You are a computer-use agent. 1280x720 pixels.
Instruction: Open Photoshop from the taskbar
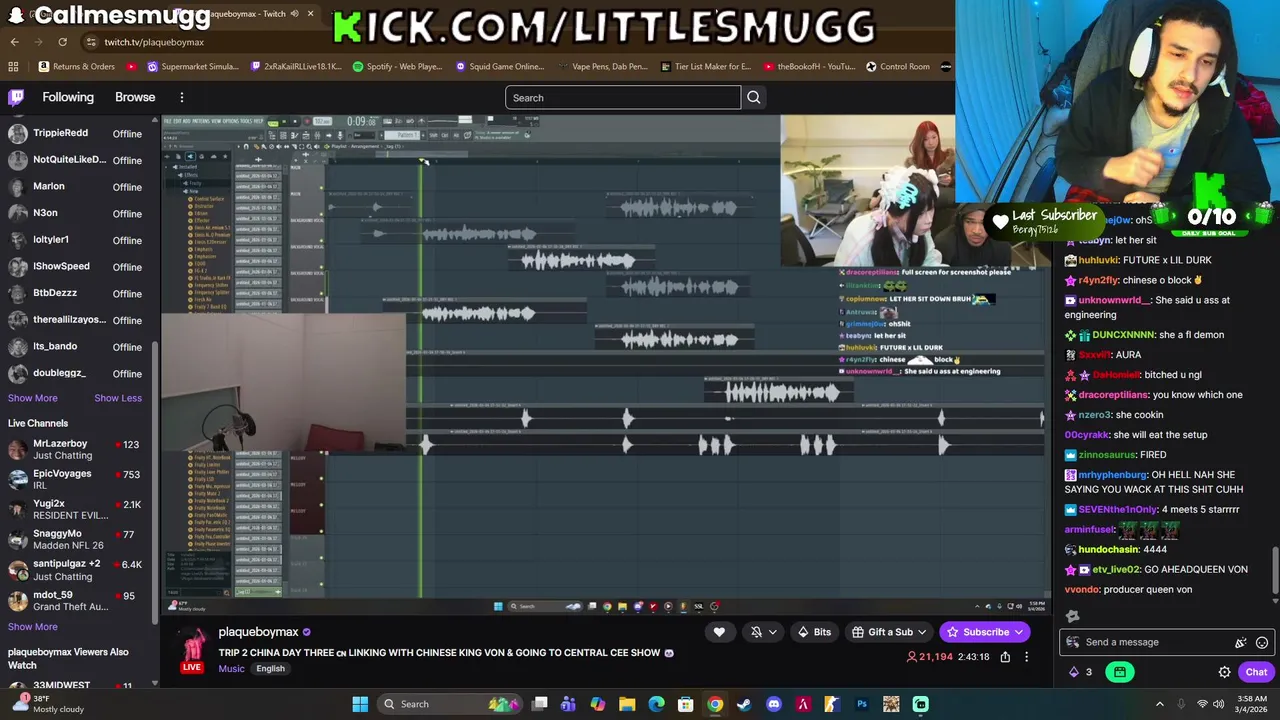(x=861, y=704)
